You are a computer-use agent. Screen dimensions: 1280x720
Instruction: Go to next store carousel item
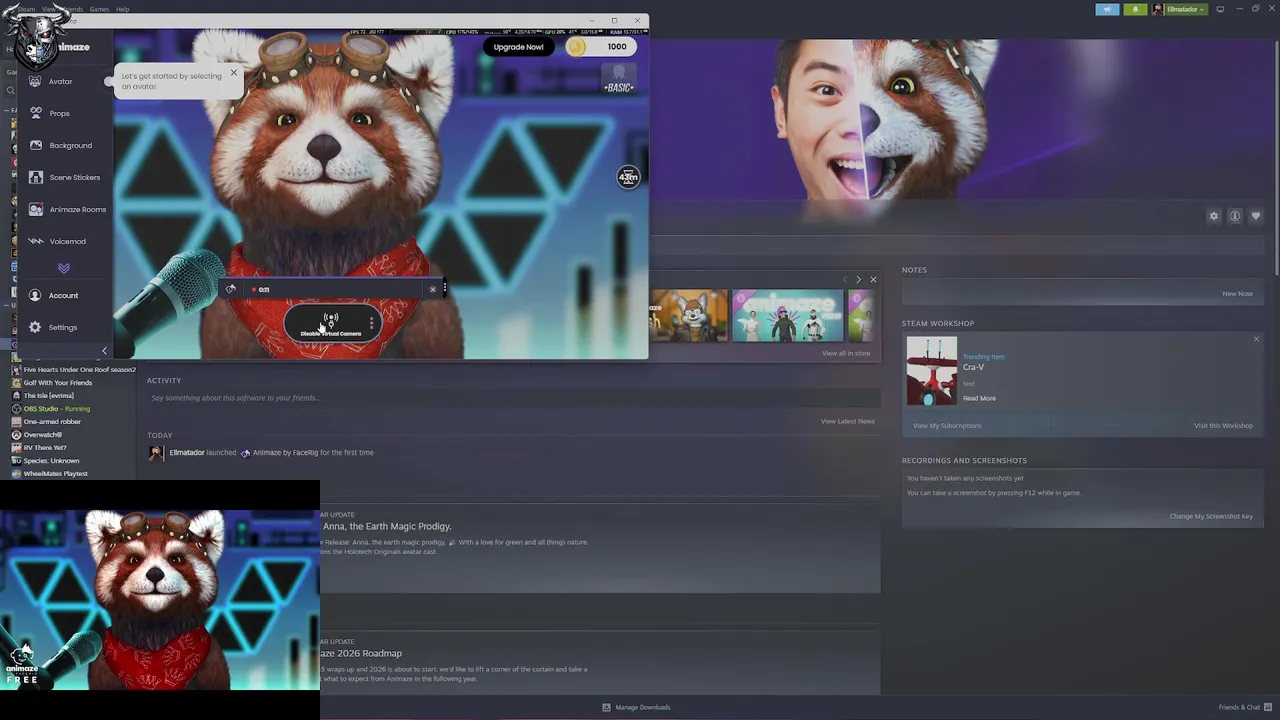coord(858,280)
